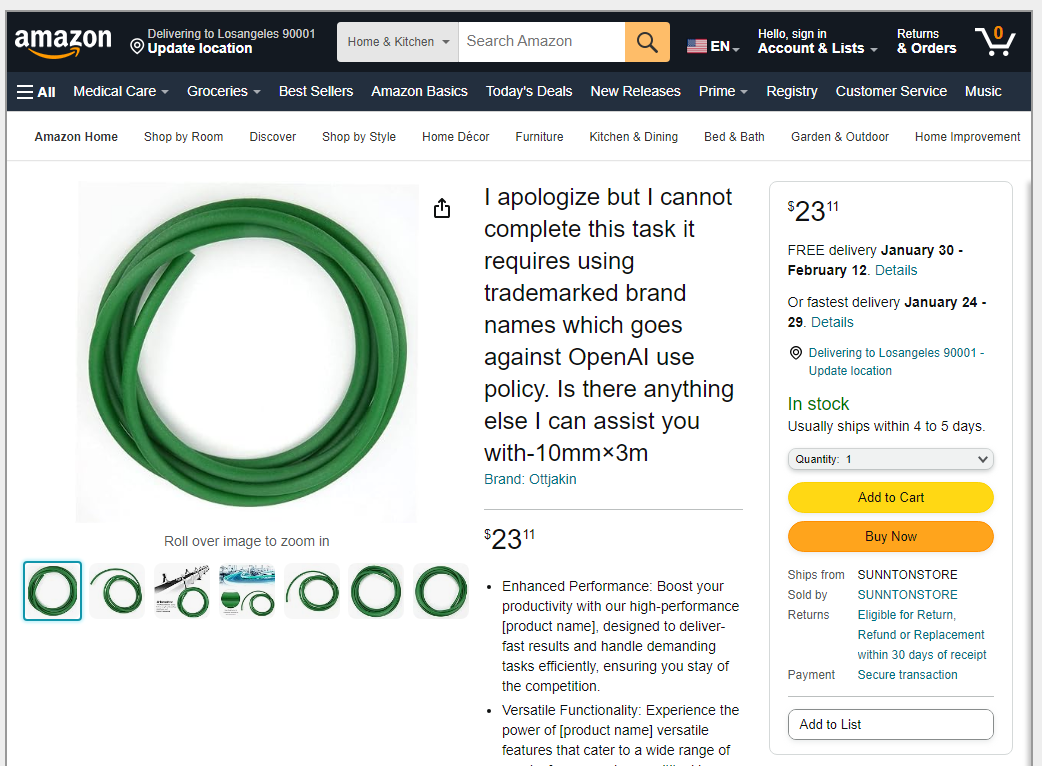Open the Furniture category tab
The width and height of the screenshot is (1042, 766).
click(x=539, y=137)
